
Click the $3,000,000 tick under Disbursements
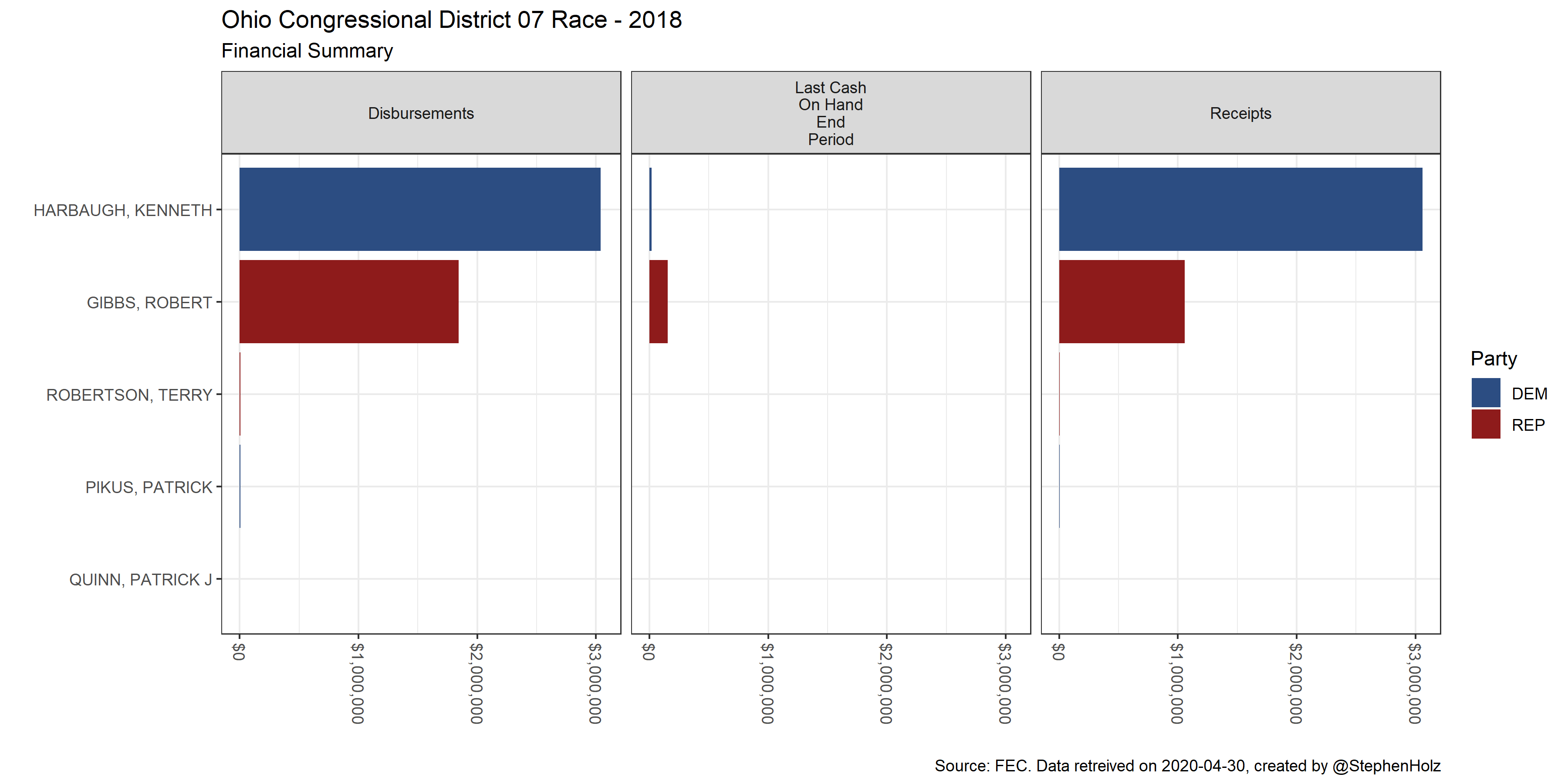[595, 683]
